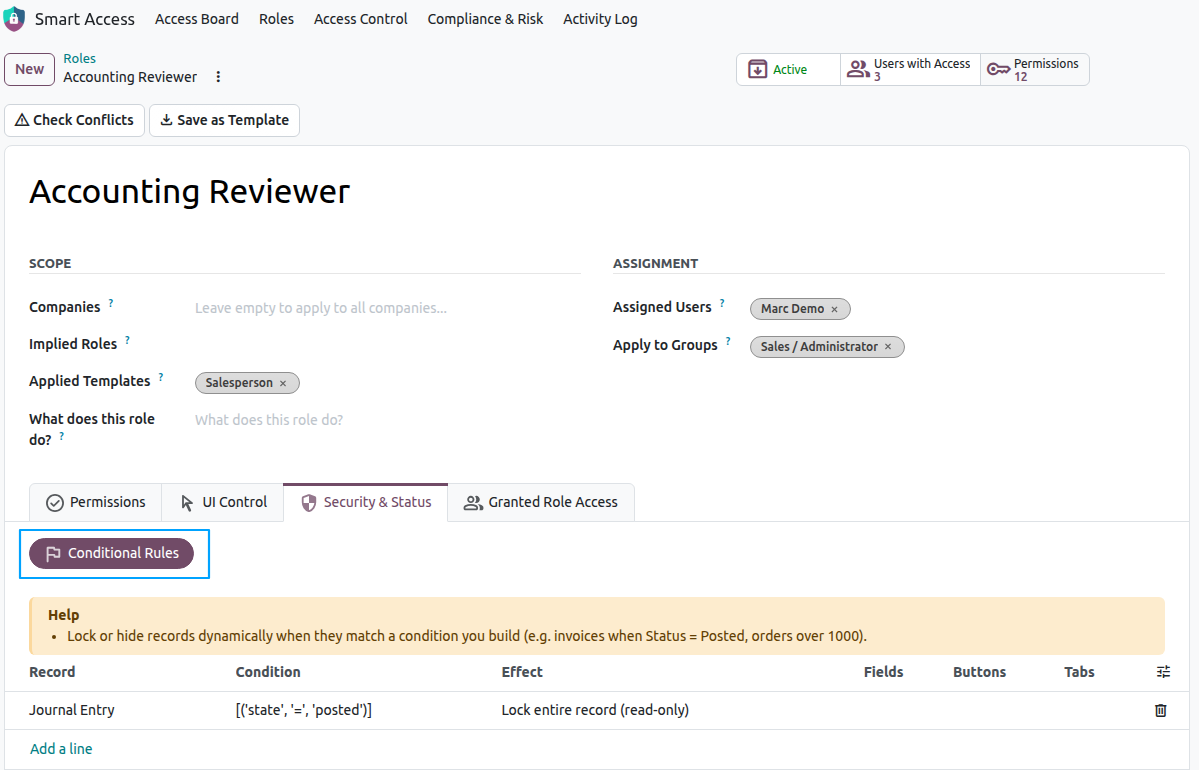Select the Conditional Rules pill button
Image resolution: width=1199 pixels, height=770 pixels.
pos(112,554)
